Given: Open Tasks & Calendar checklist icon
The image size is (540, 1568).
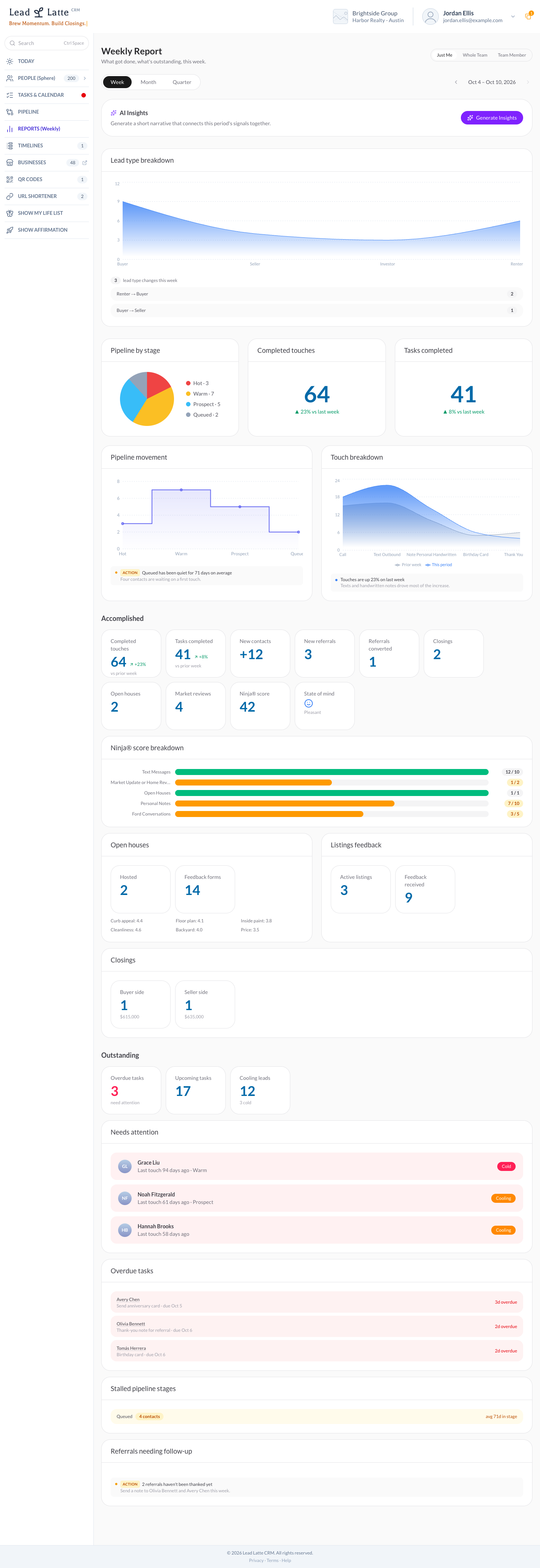Looking at the screenshot, I should (x=10, y=95).
